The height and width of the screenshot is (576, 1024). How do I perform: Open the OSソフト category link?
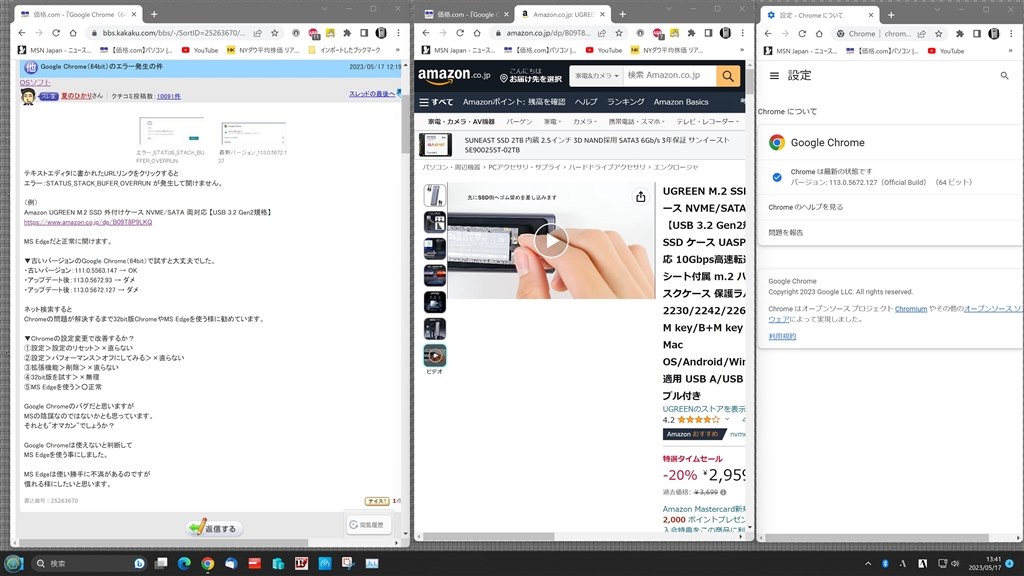pos(35,82)
